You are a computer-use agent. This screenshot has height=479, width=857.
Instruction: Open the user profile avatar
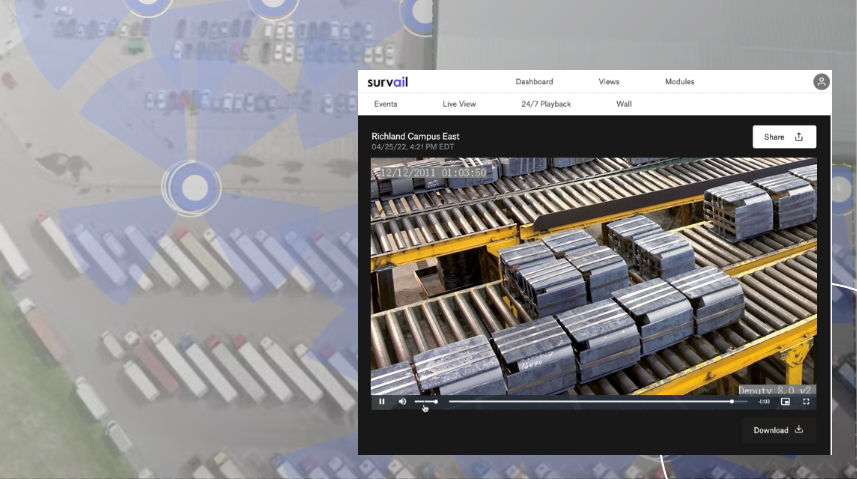[821, 82]
